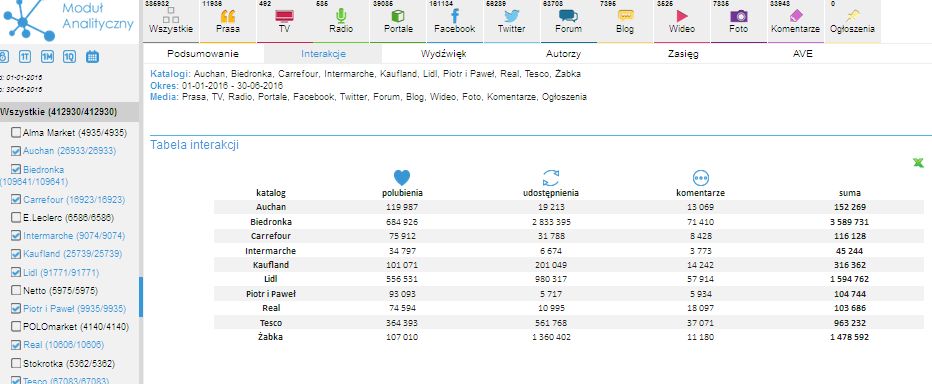Choose the Radio microphone filter
The image size is (932, 384).
pos(341,21)
